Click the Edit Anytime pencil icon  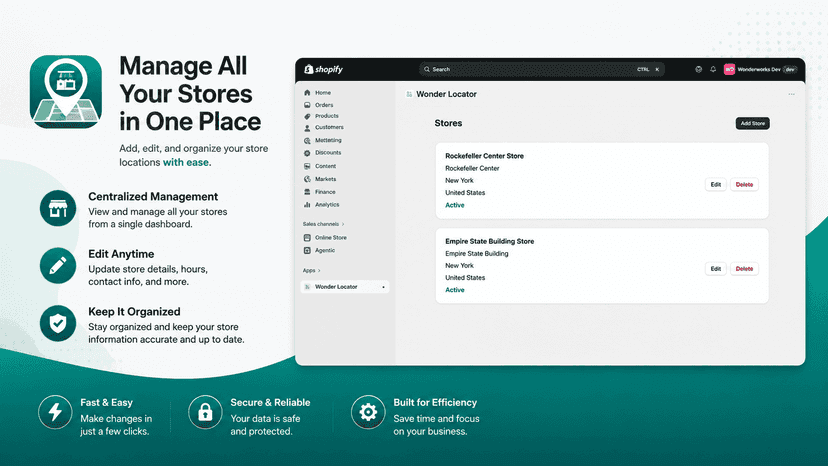(58, 266)
